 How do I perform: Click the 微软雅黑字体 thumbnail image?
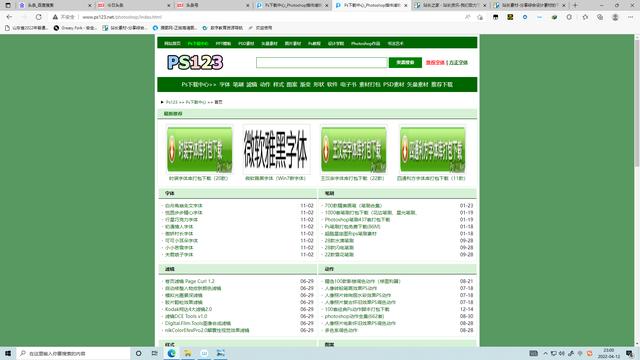(276, 149)
